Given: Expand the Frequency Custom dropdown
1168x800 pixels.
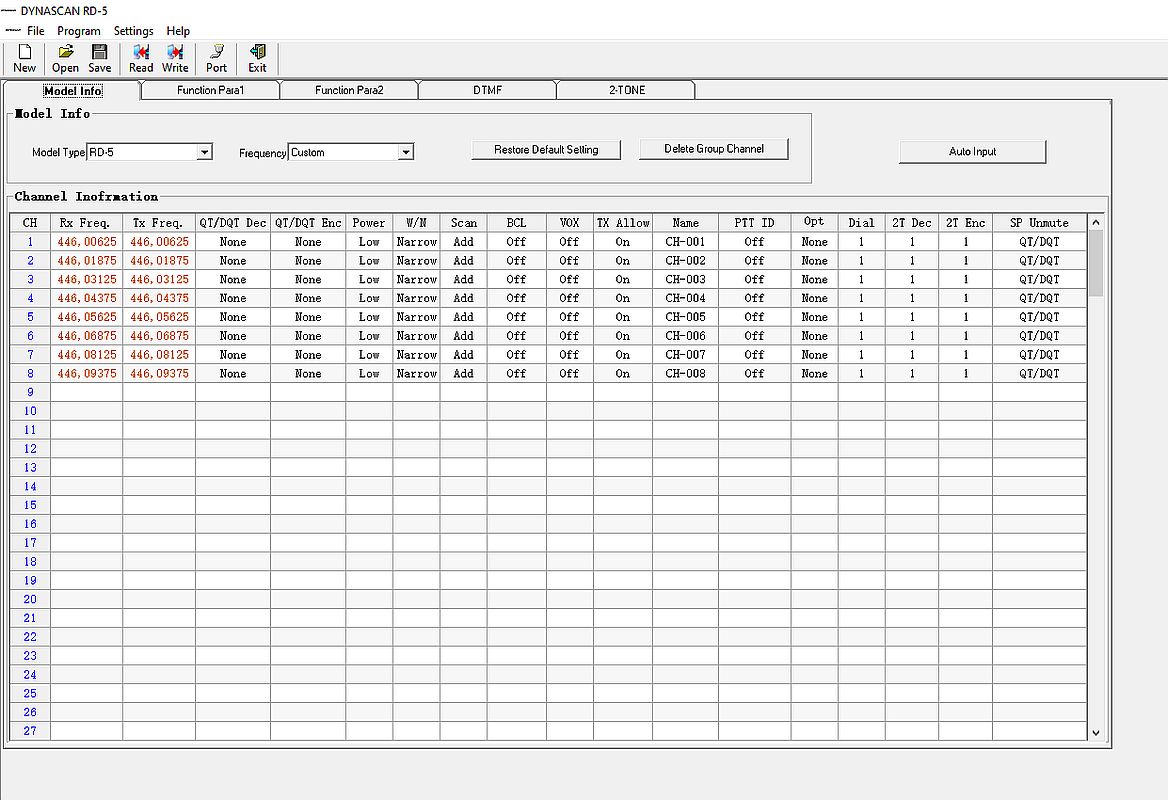Looking at the screenshot, I should pyautogui.click(x=405, y=152).
